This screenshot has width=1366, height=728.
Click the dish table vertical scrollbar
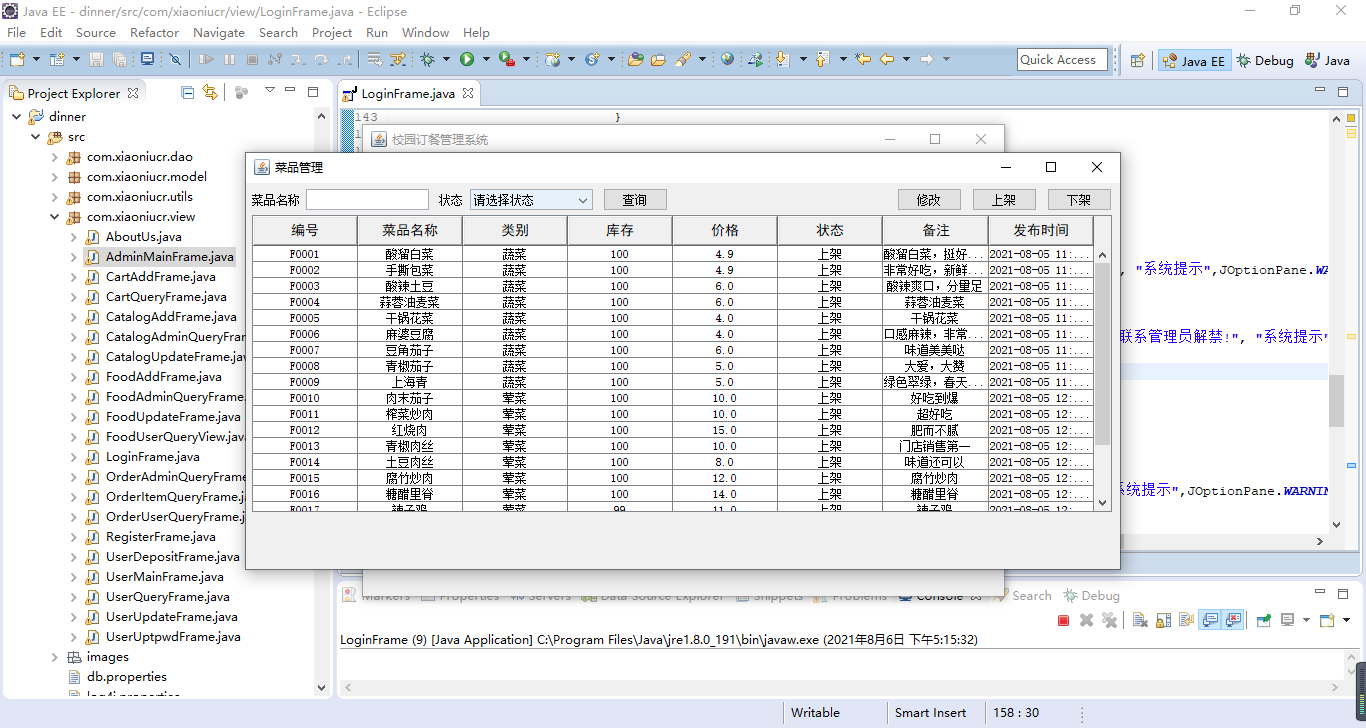click(x=1103, y=379)
